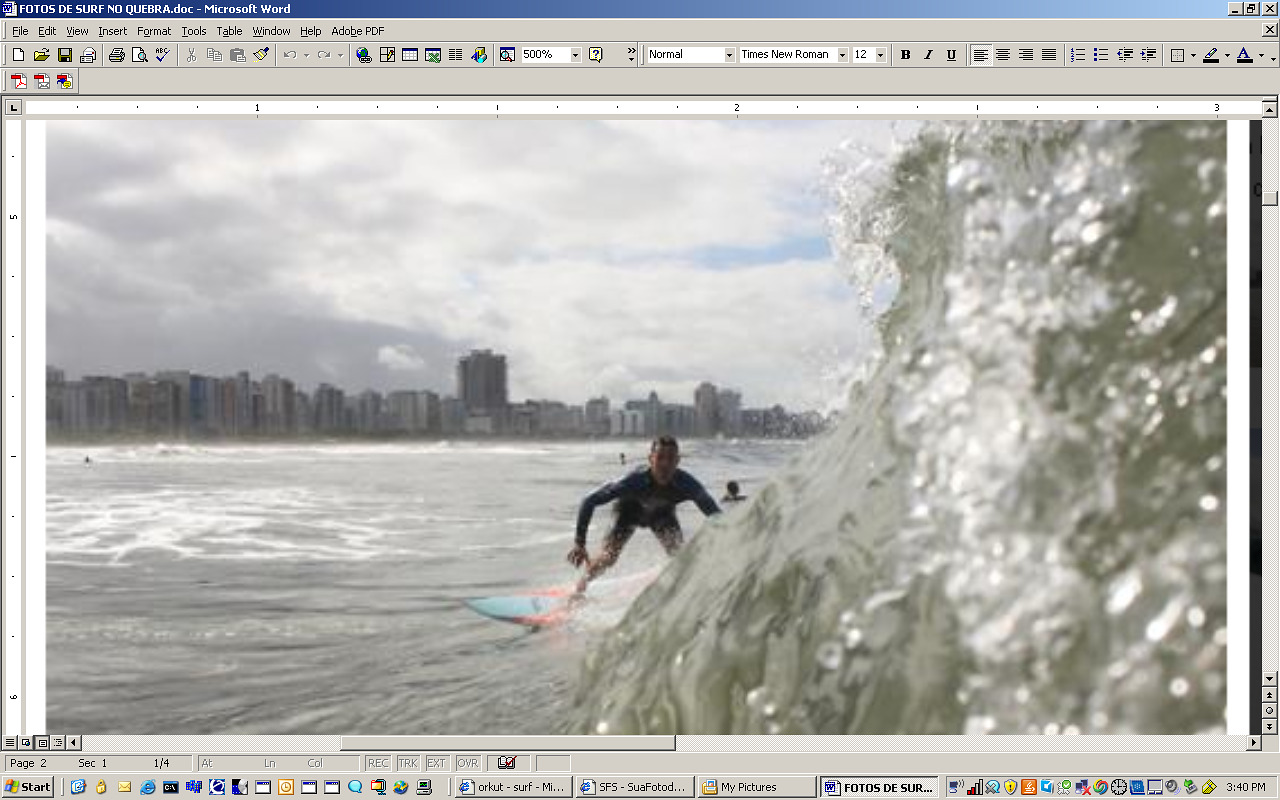Expand the Times New Roman font dropdown
The width and height of the screenshot is (1280, 800).
tap(842, 55)
